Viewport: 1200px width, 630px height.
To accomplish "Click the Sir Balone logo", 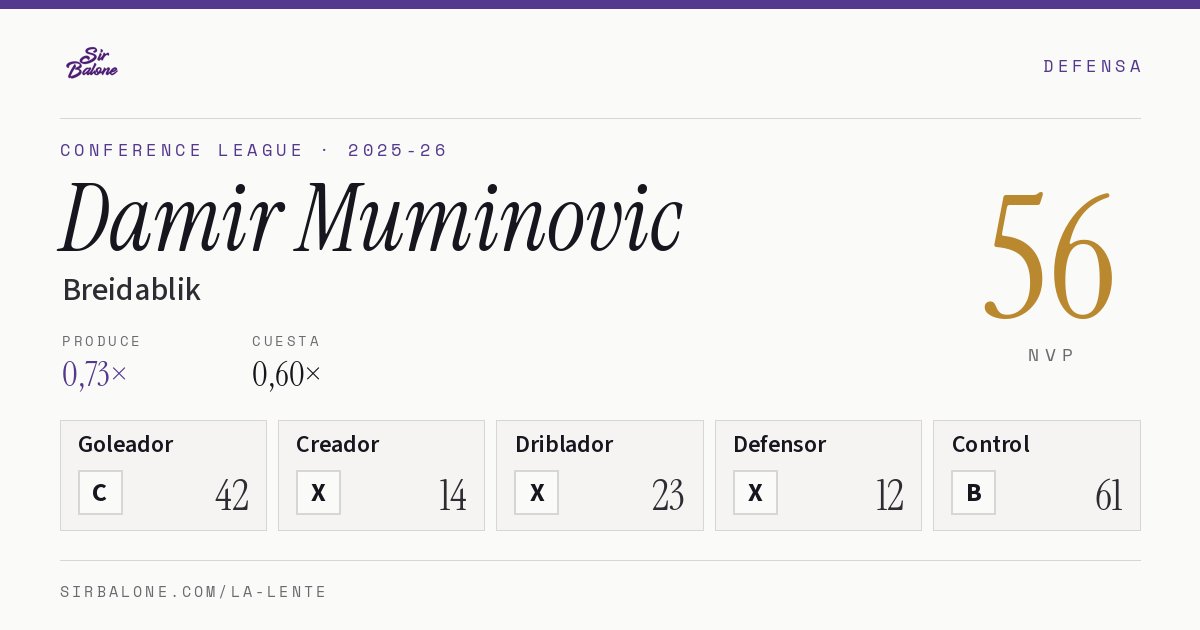I will click(x=92, y=62).
